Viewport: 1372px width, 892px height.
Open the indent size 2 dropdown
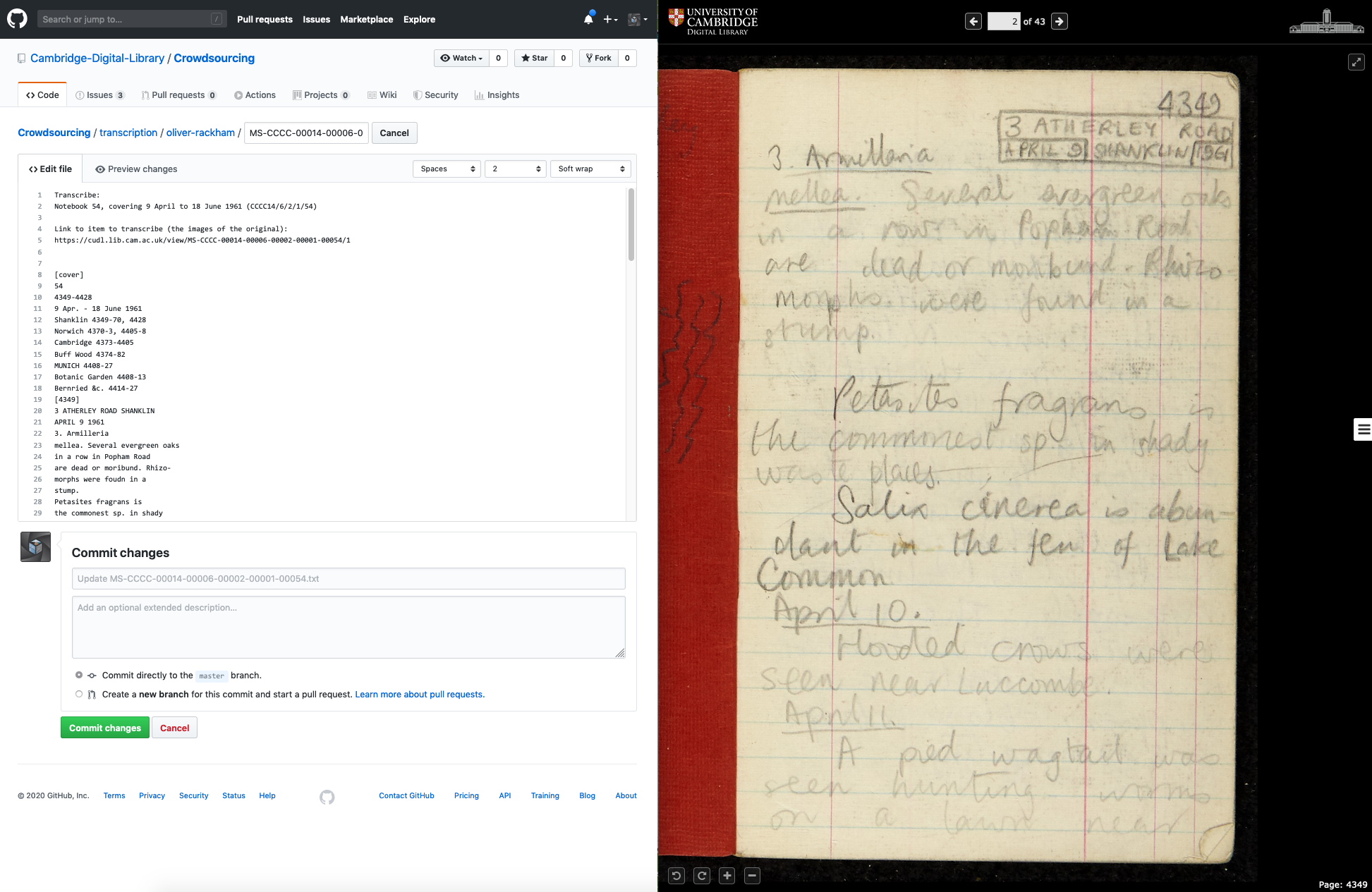tap(516, 169)
